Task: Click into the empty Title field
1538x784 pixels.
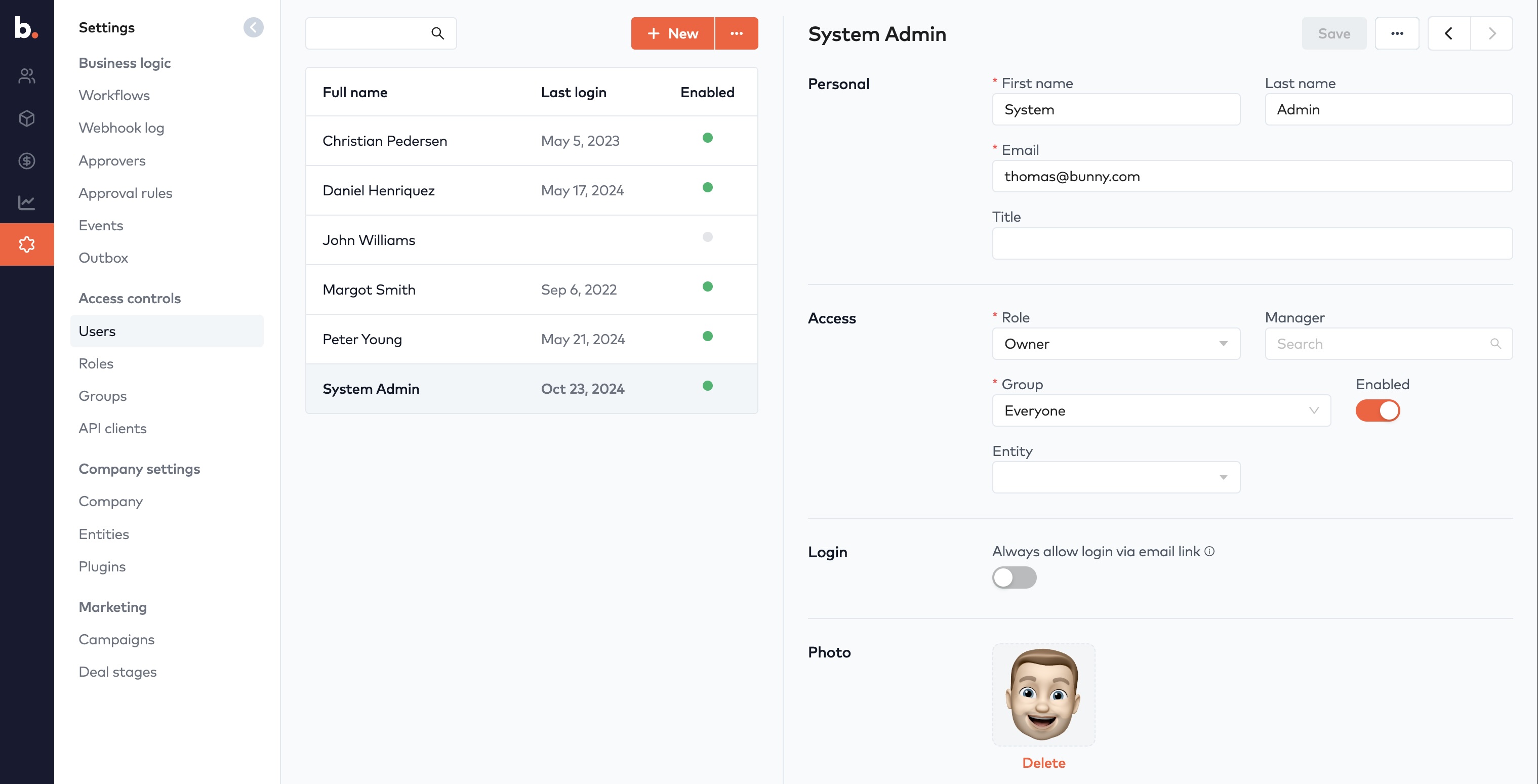Action: pos(1252,243)
